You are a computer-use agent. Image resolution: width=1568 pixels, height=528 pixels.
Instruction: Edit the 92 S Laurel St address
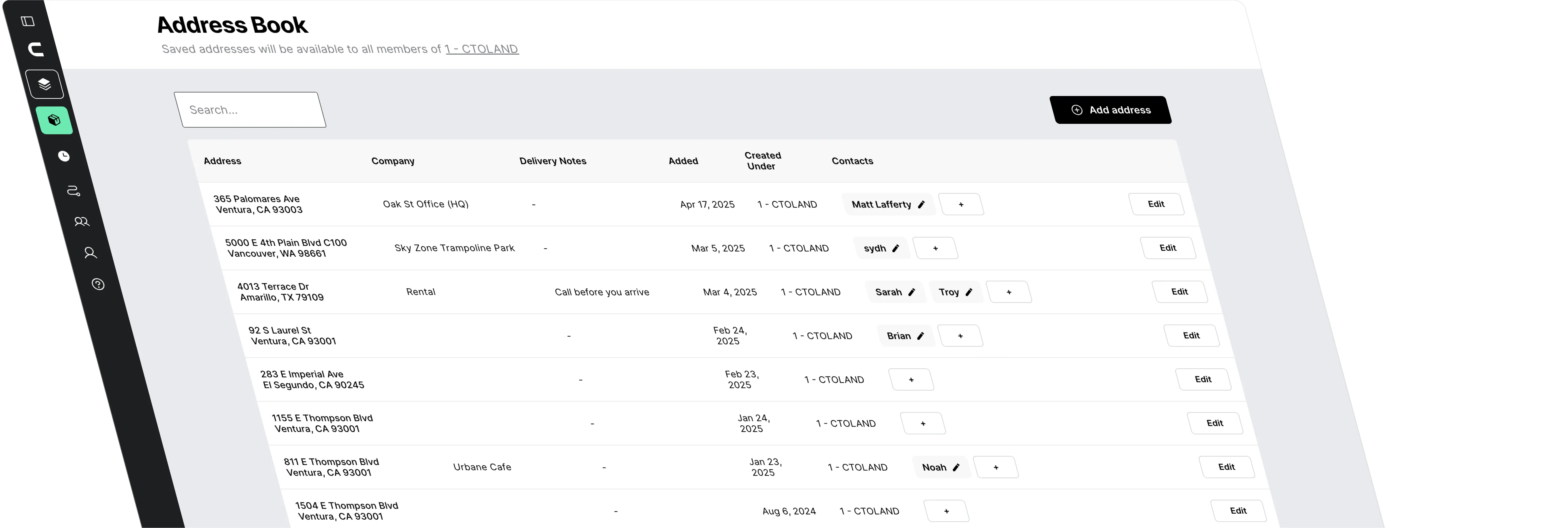(1191, 335)
